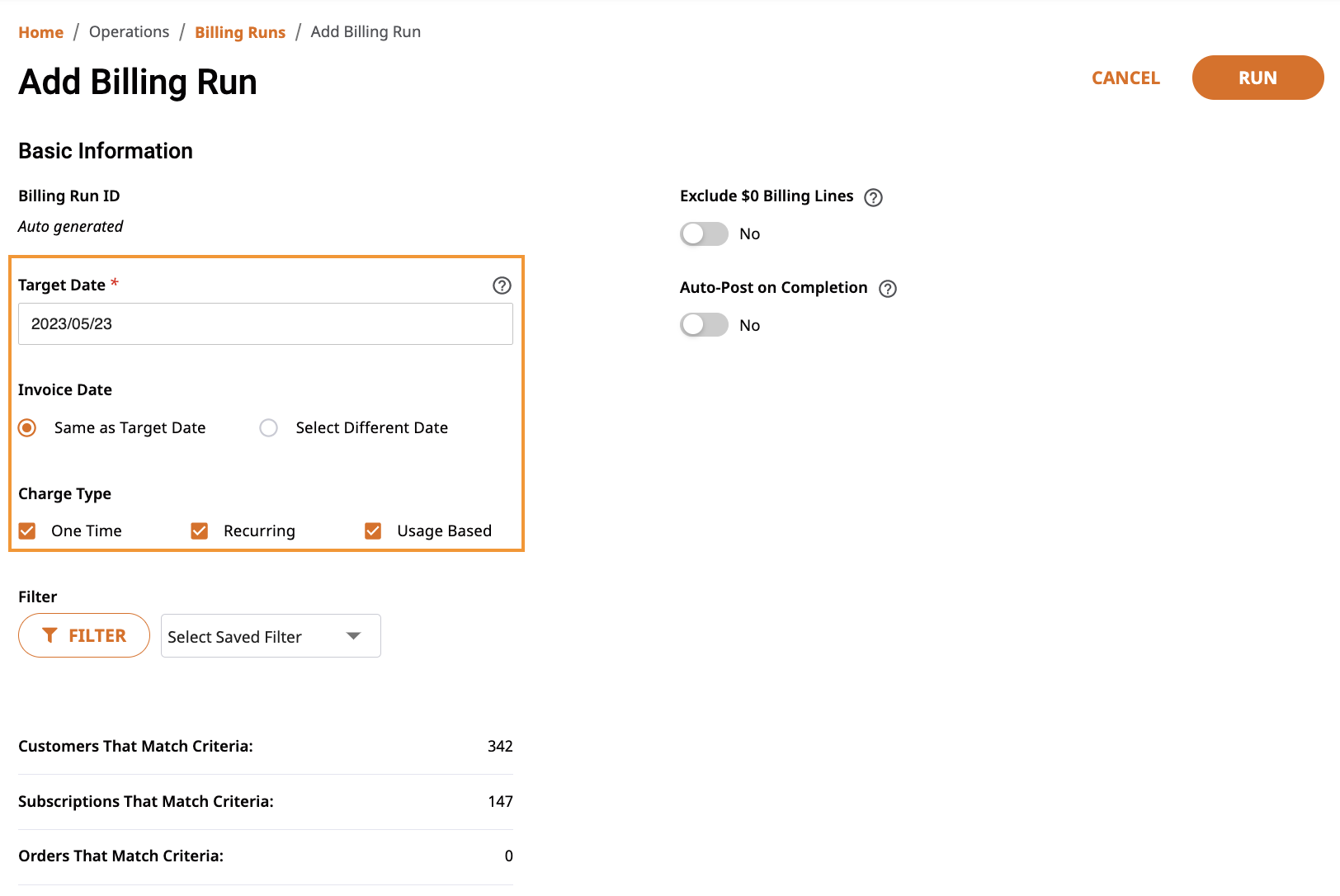
Task: Click the Orders match count 0
Action: click(x=508, y=856)
